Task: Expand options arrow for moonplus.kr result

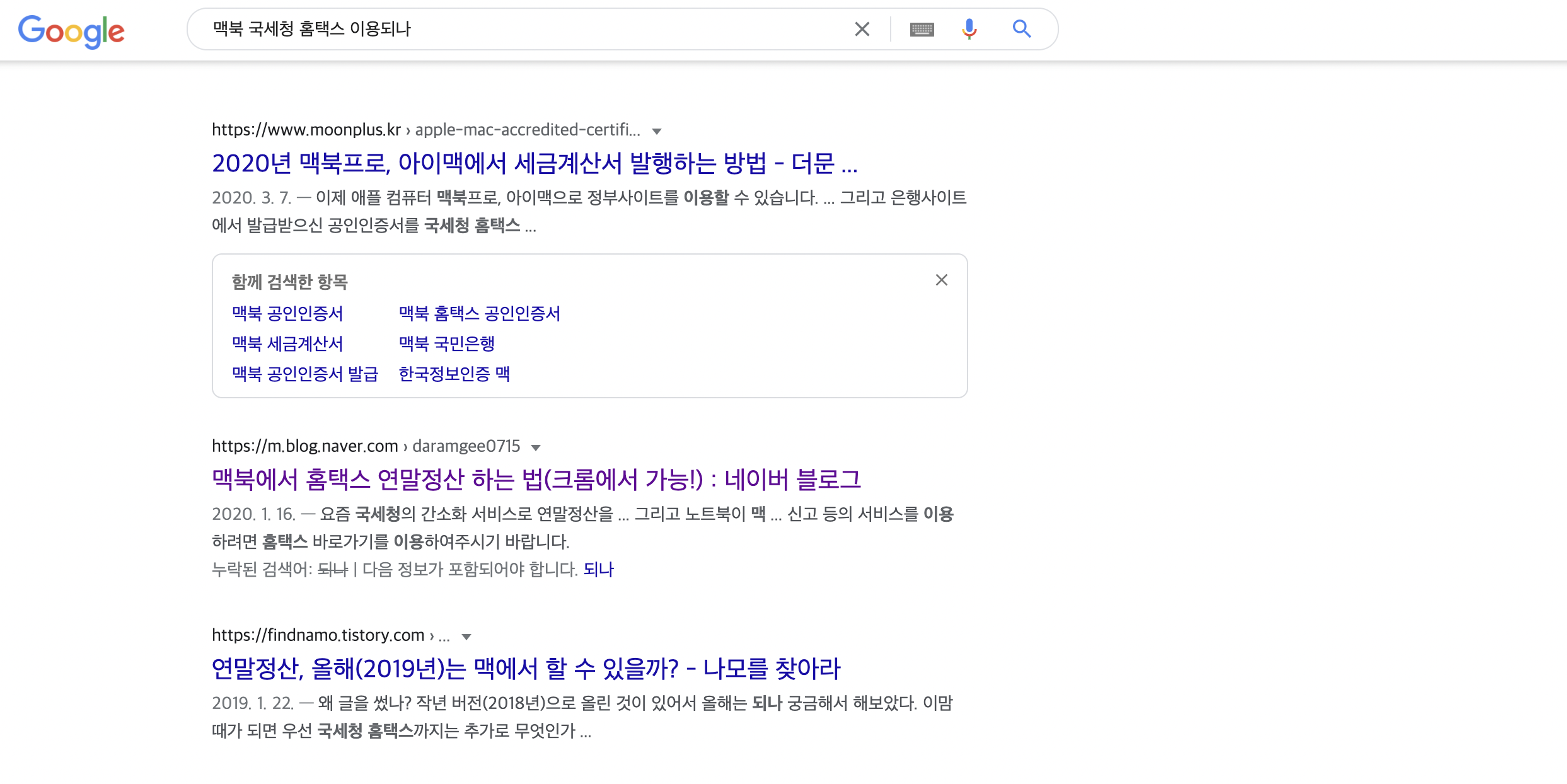Action: point(657,131)
